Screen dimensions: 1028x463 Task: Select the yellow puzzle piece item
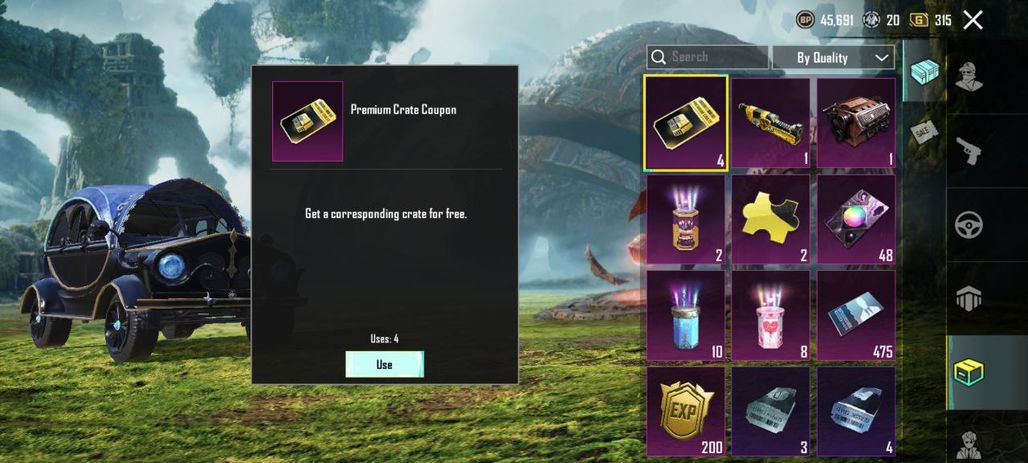[x=771, y=219]
